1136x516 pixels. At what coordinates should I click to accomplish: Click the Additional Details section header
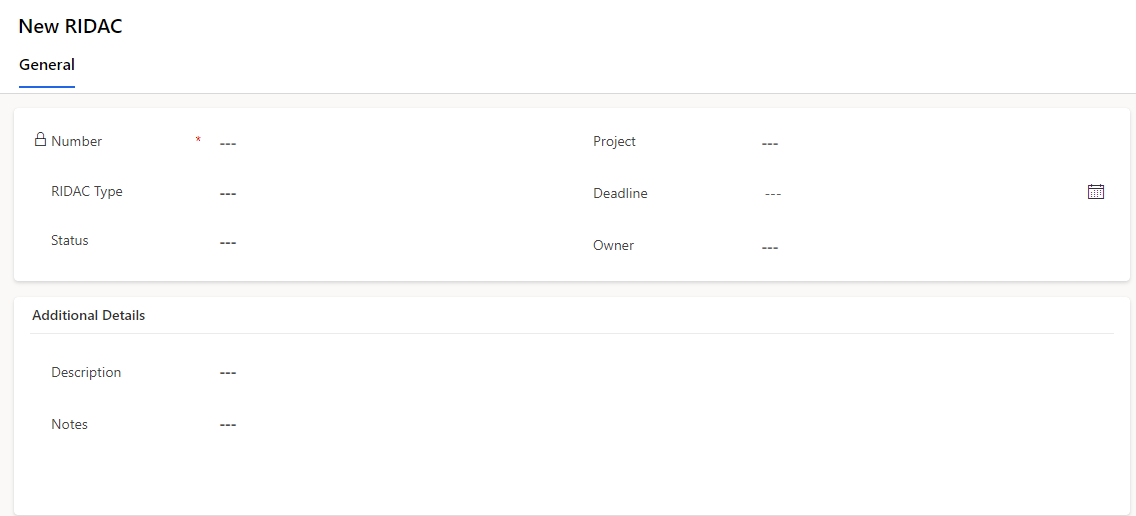point(88,315)
